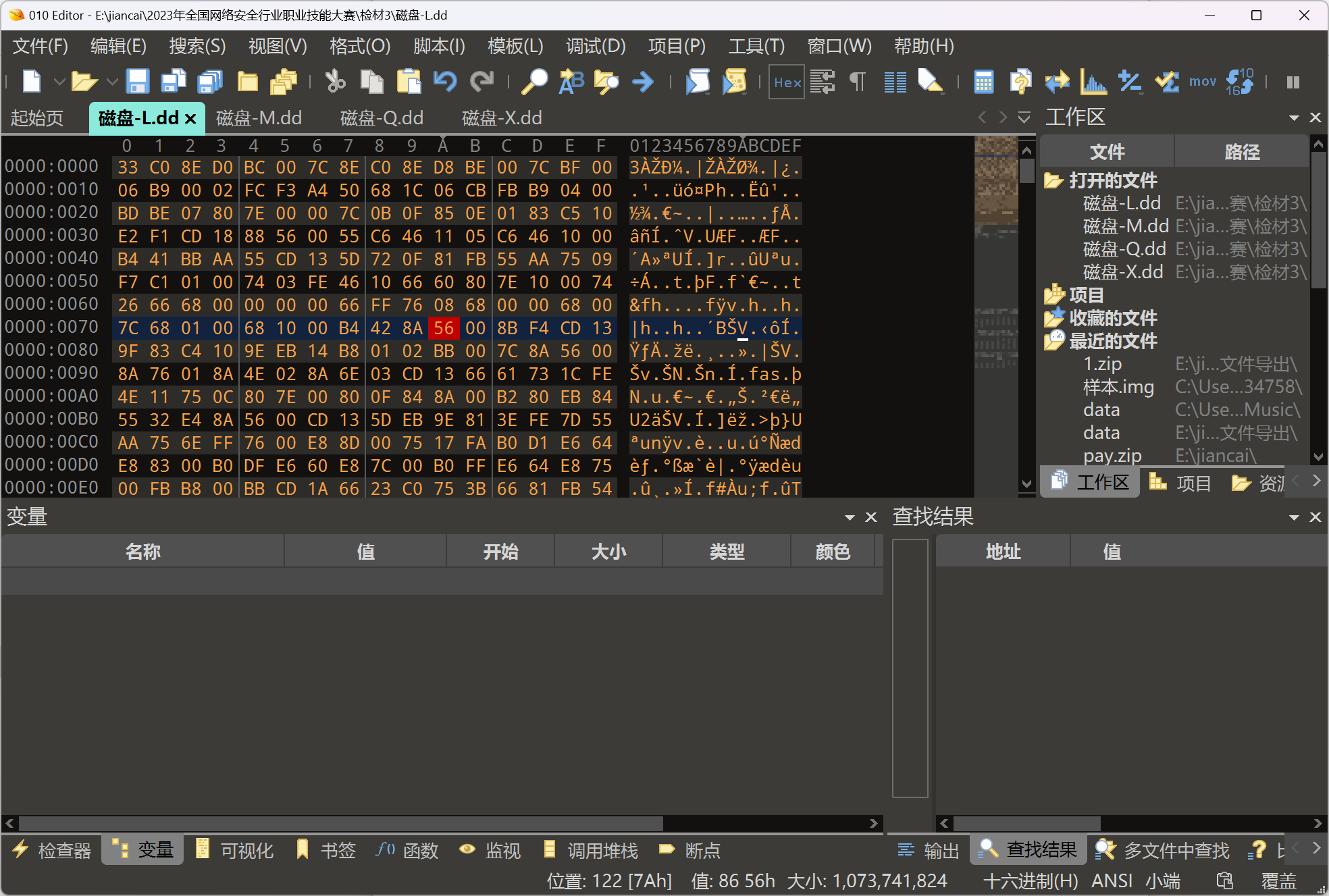This screenshot has width=1329, height=896.
Task: Click the Goto blue arrow icon
Action: pos(643,82)
